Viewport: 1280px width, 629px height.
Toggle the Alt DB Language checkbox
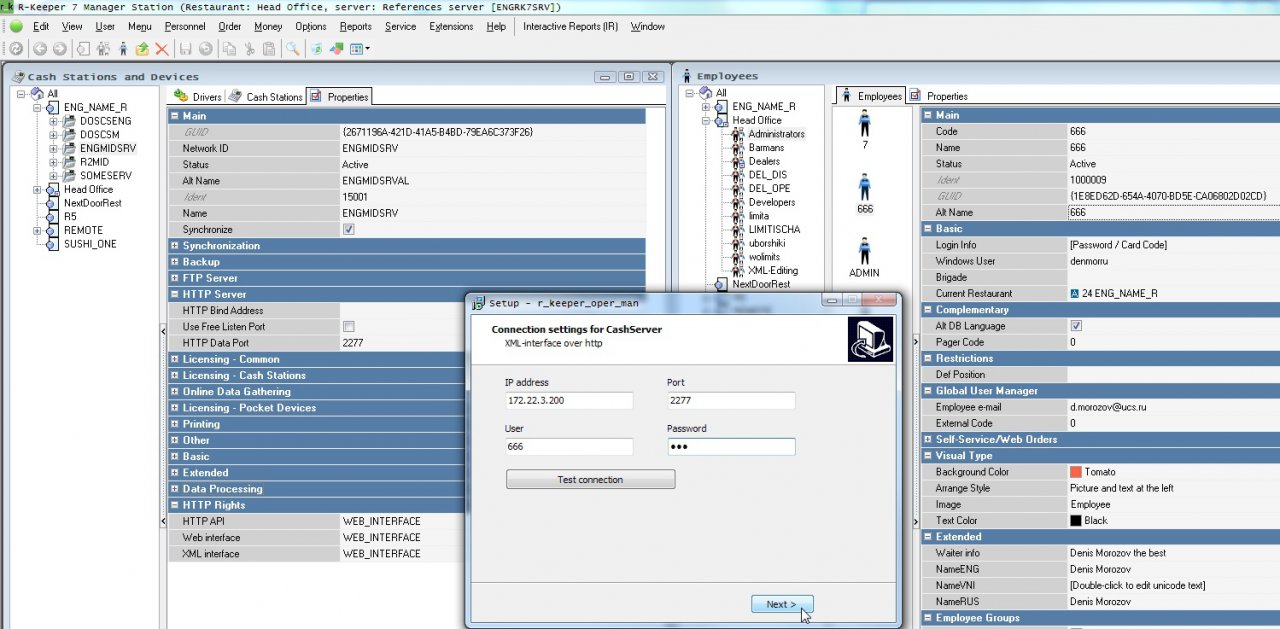(x=1076, y=326)
